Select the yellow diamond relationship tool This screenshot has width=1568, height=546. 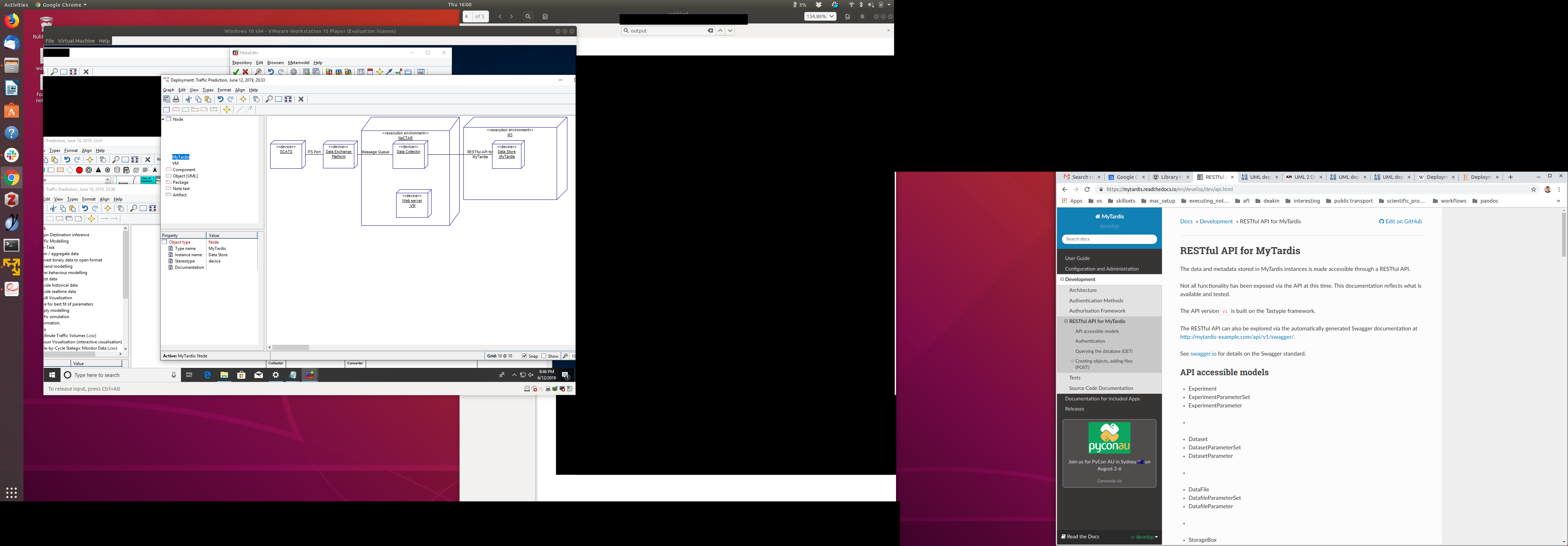pos(227,110)
